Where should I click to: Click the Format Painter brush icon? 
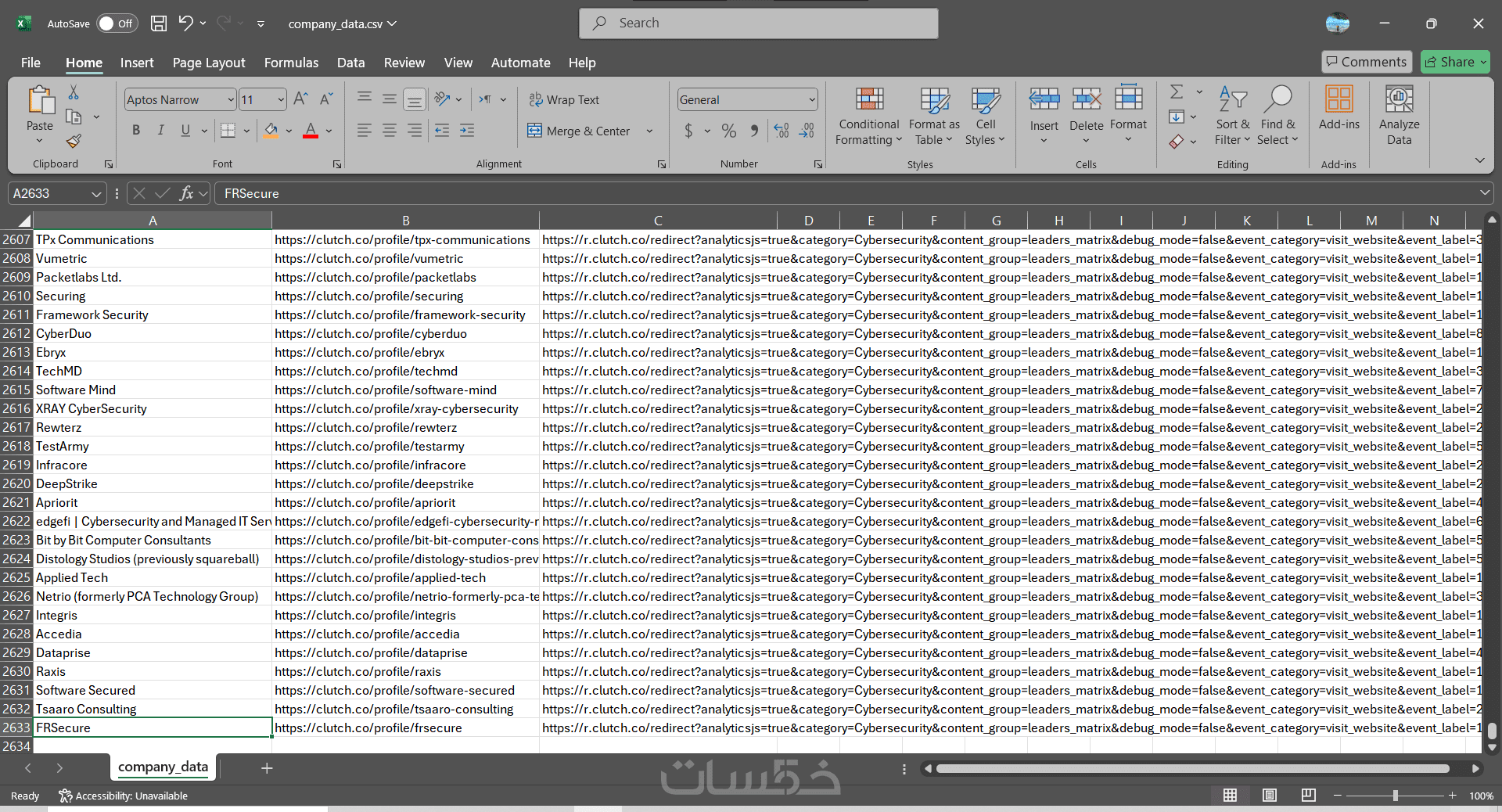pyautogui.click(x=74, y=141)
